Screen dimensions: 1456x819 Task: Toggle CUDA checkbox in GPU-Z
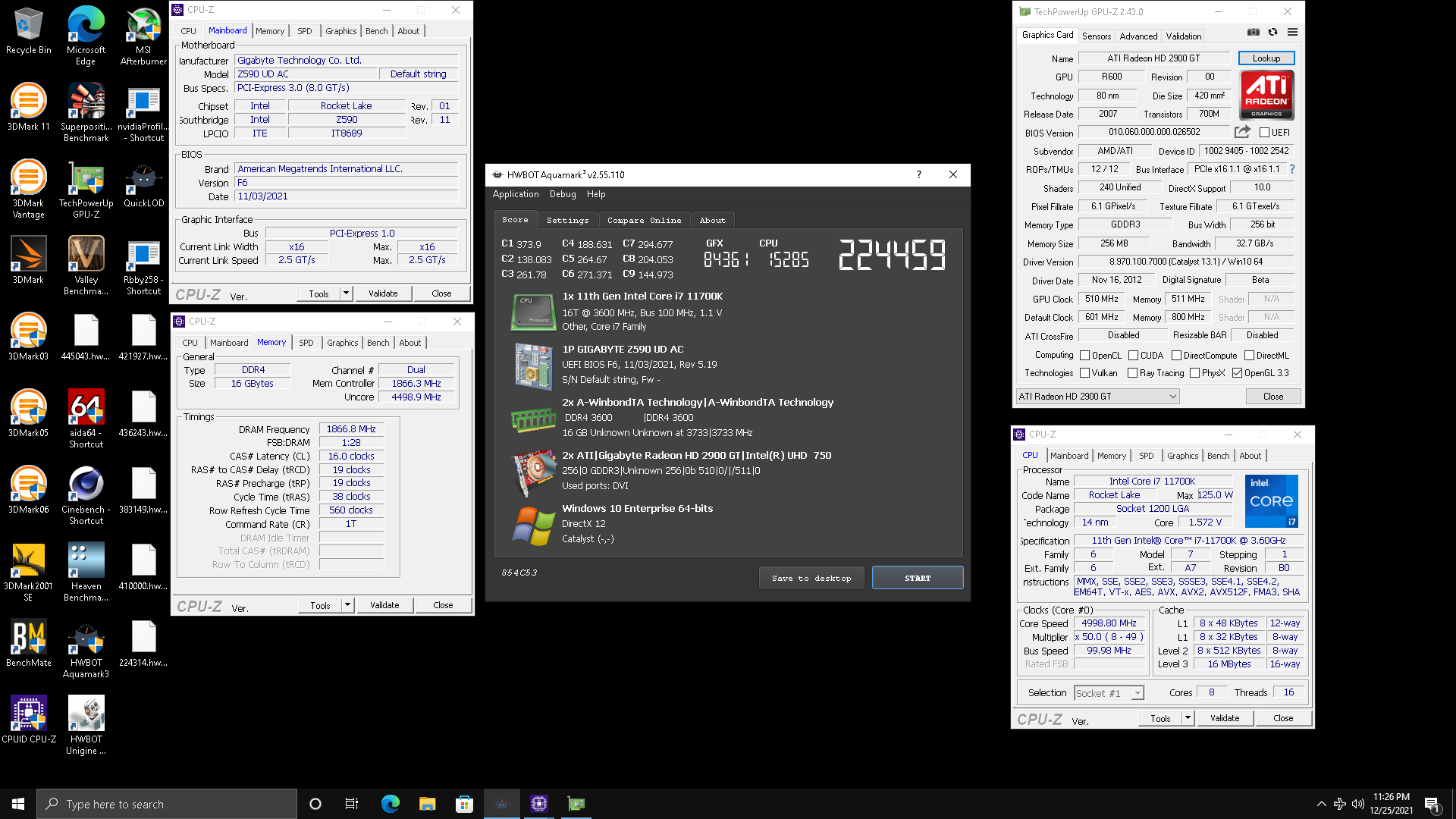1133,356
